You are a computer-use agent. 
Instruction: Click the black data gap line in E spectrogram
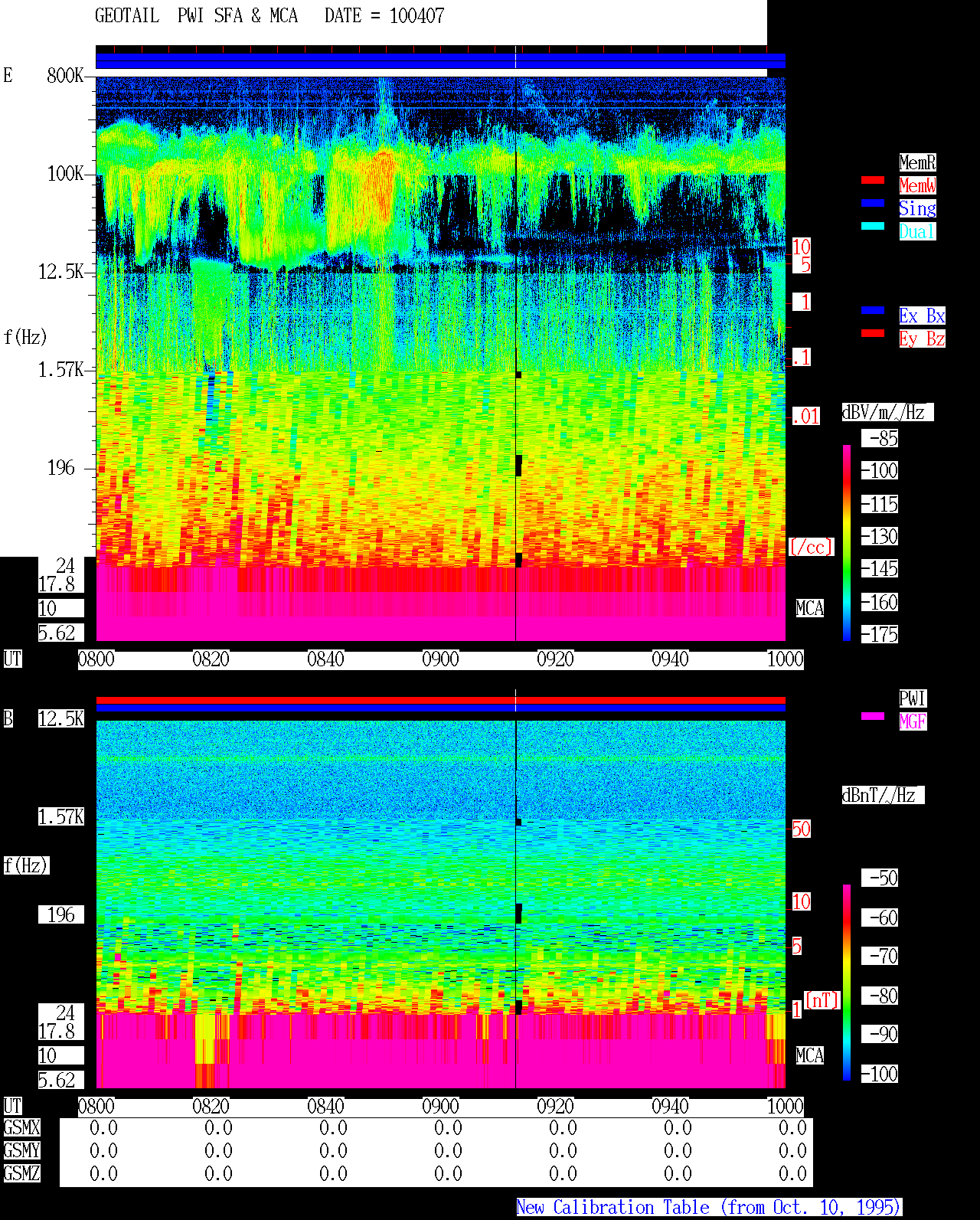[x=516, y=358]
